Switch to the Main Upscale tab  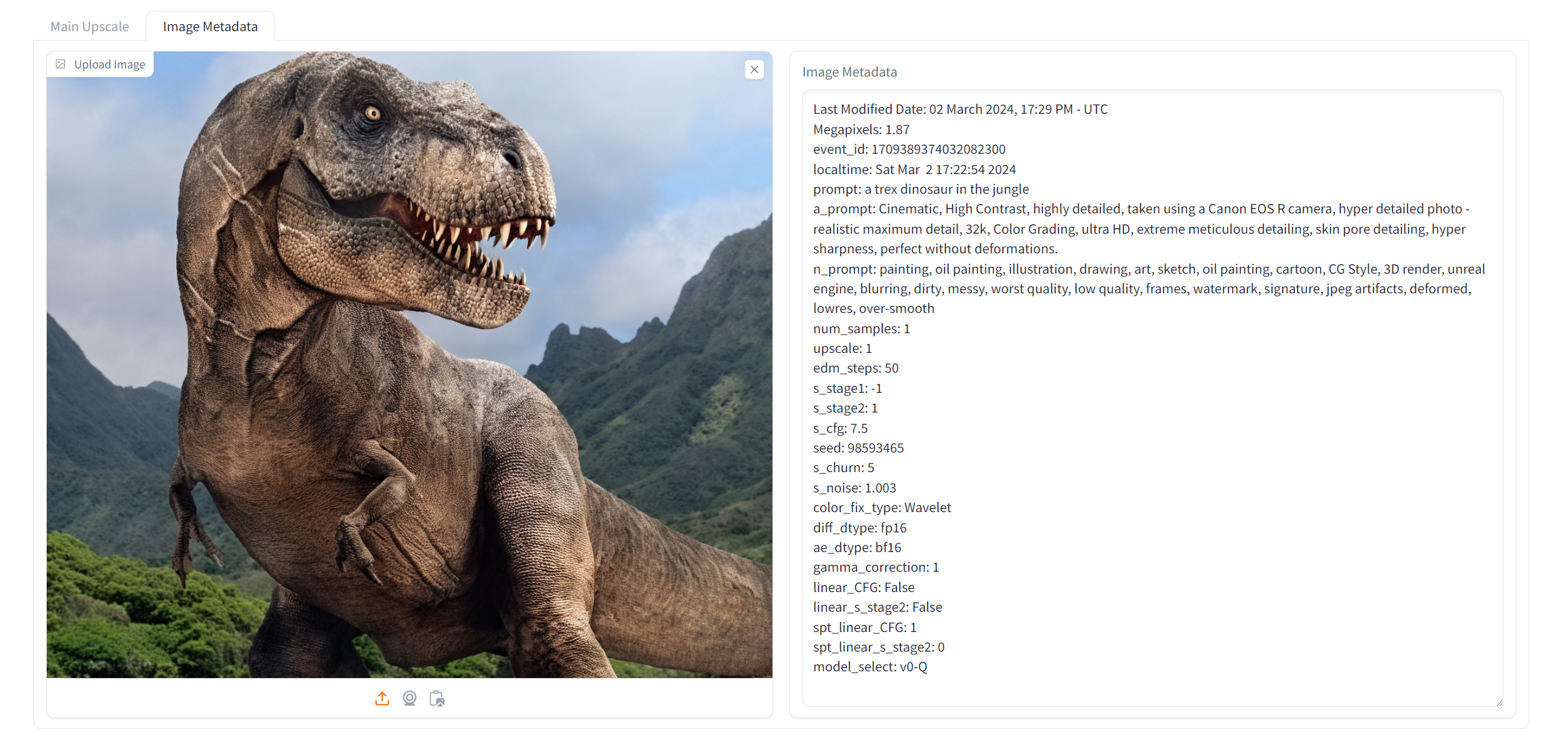89,26
